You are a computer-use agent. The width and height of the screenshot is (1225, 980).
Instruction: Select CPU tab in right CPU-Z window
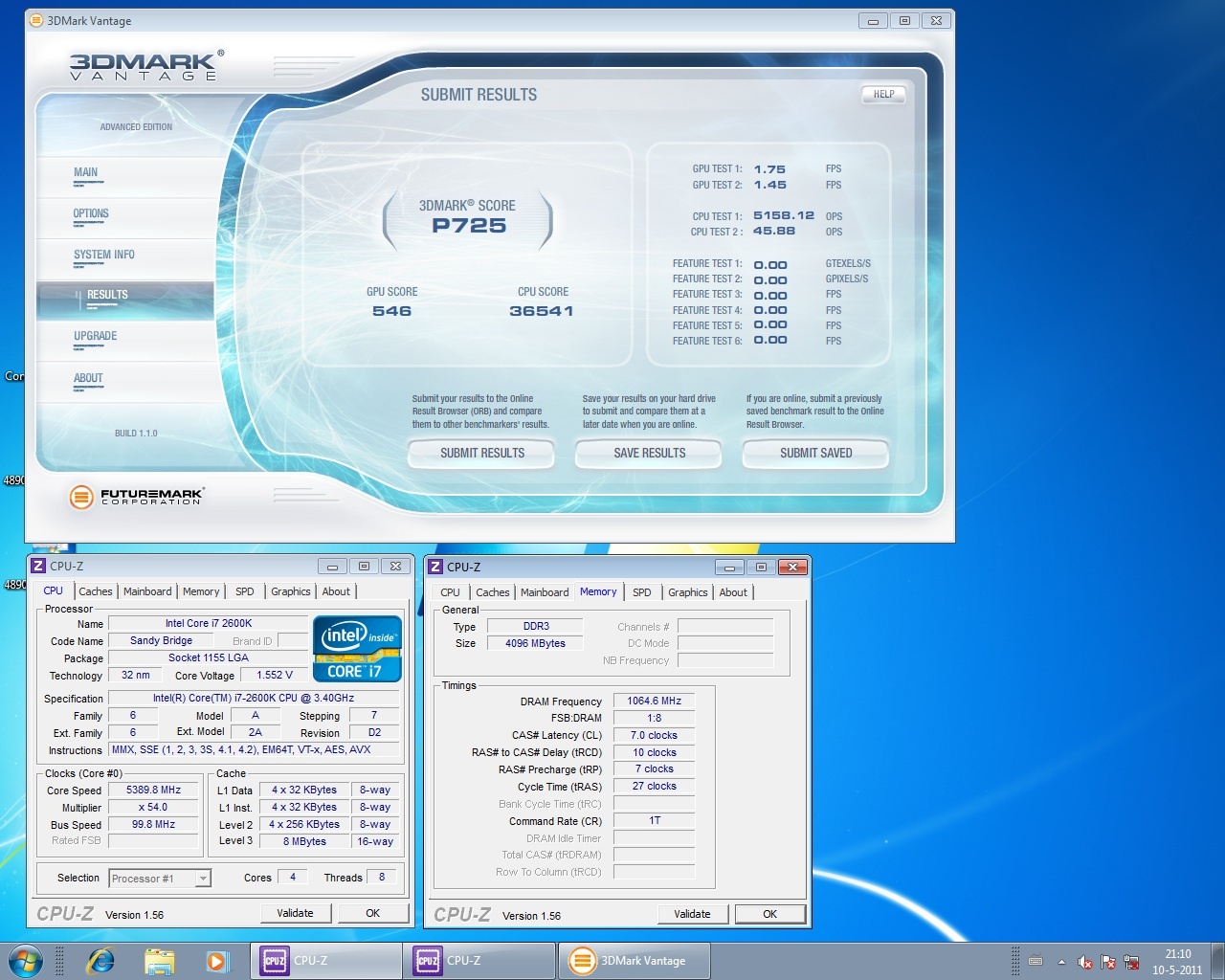click(450, 592)
